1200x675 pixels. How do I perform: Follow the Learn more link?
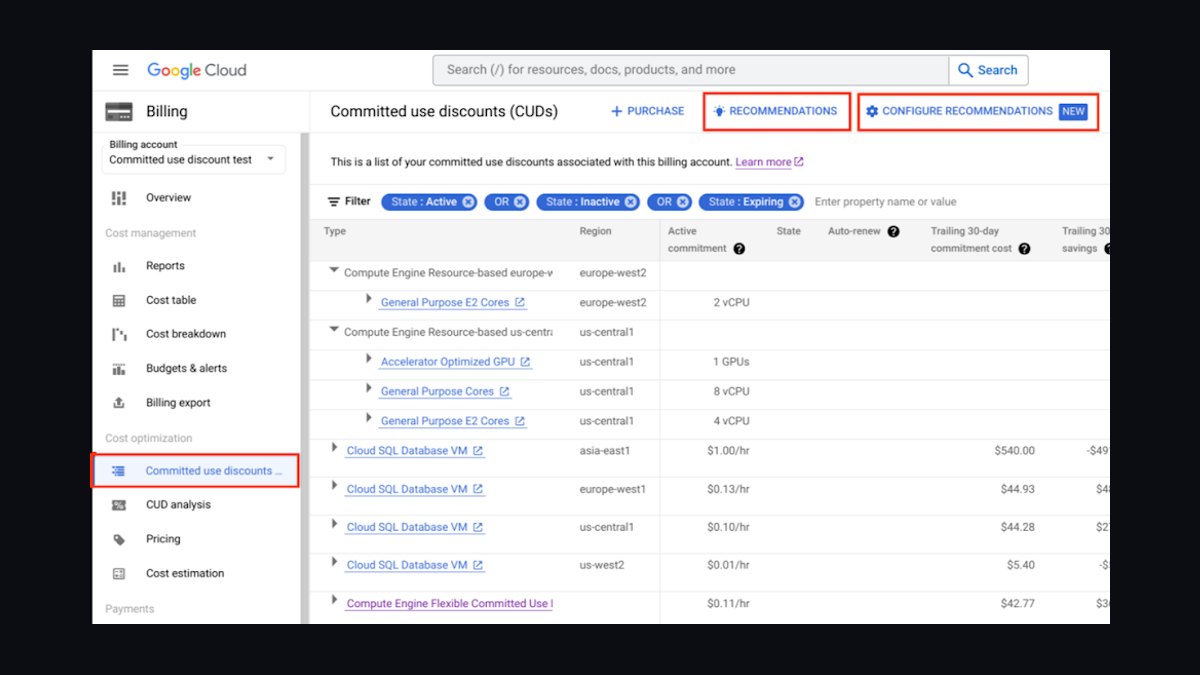(x=769, y=162)
